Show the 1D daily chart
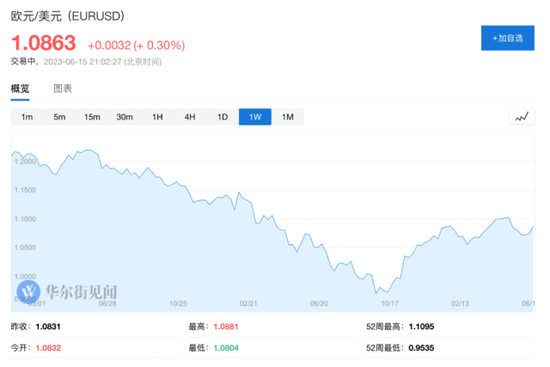The height and width of the screenshot is (367, 550). click(x=222, y=117)
